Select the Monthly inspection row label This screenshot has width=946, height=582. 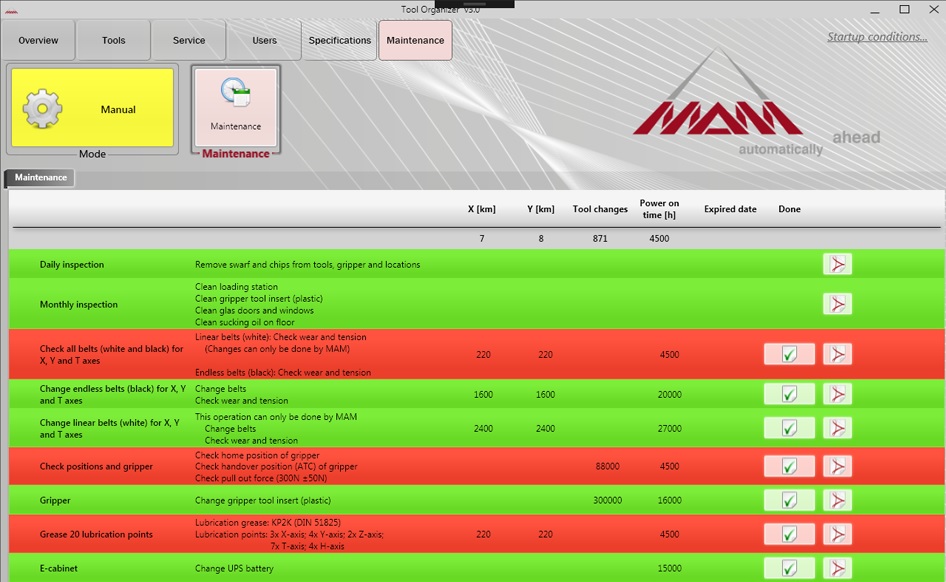click(78, 304)
